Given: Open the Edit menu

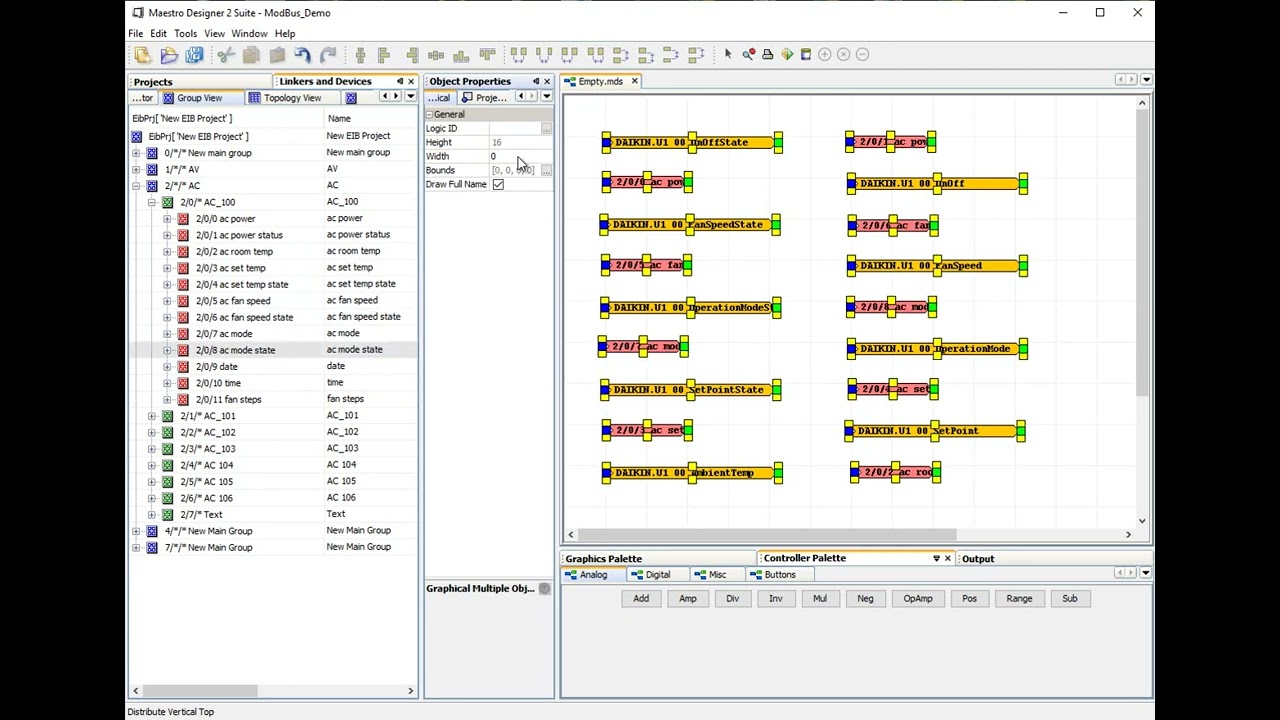Looking at the screenshot, I should 158,33.
